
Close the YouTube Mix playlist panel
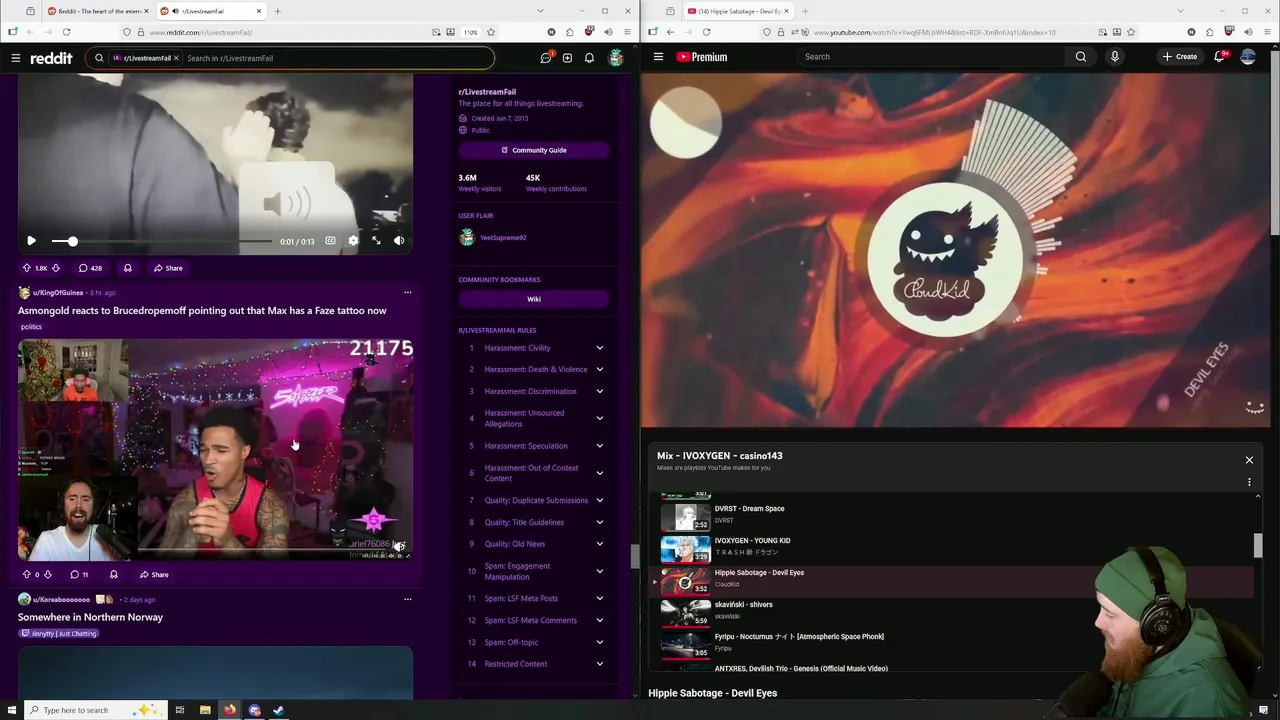tap(1249, 460)
